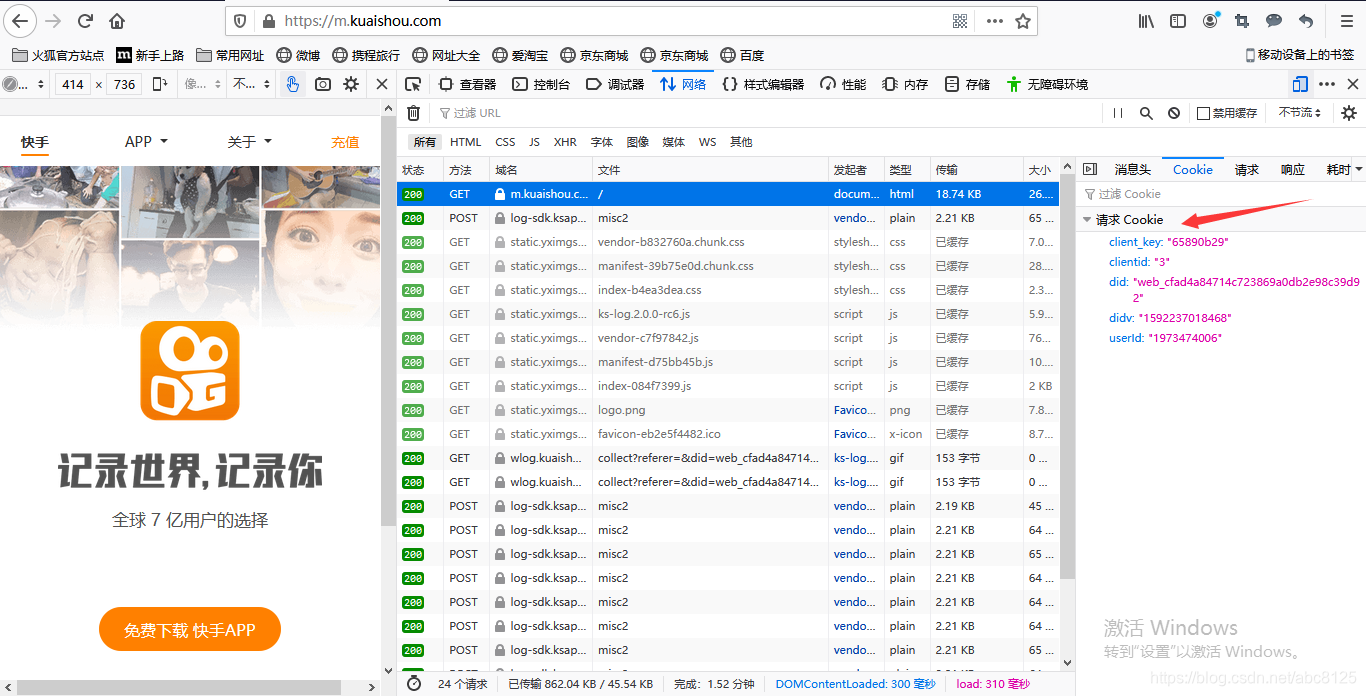Viewport: 1366px width, 696px height.
Task: Open the Firefox account avatar icon
Action: pos(1211,21)
